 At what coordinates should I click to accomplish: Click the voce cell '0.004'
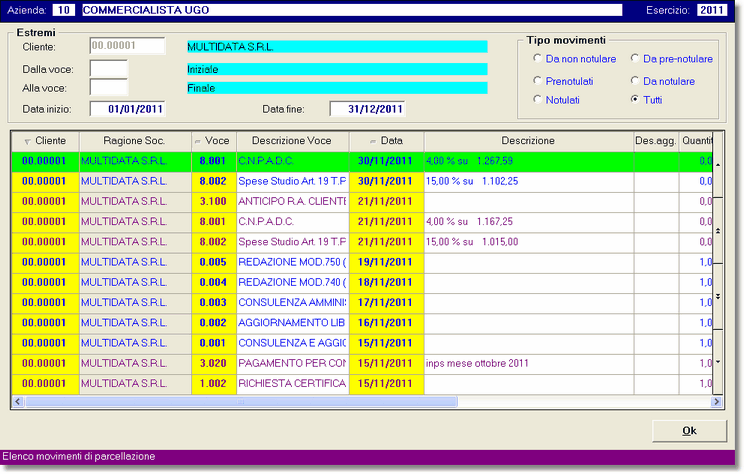coord(214,283)
